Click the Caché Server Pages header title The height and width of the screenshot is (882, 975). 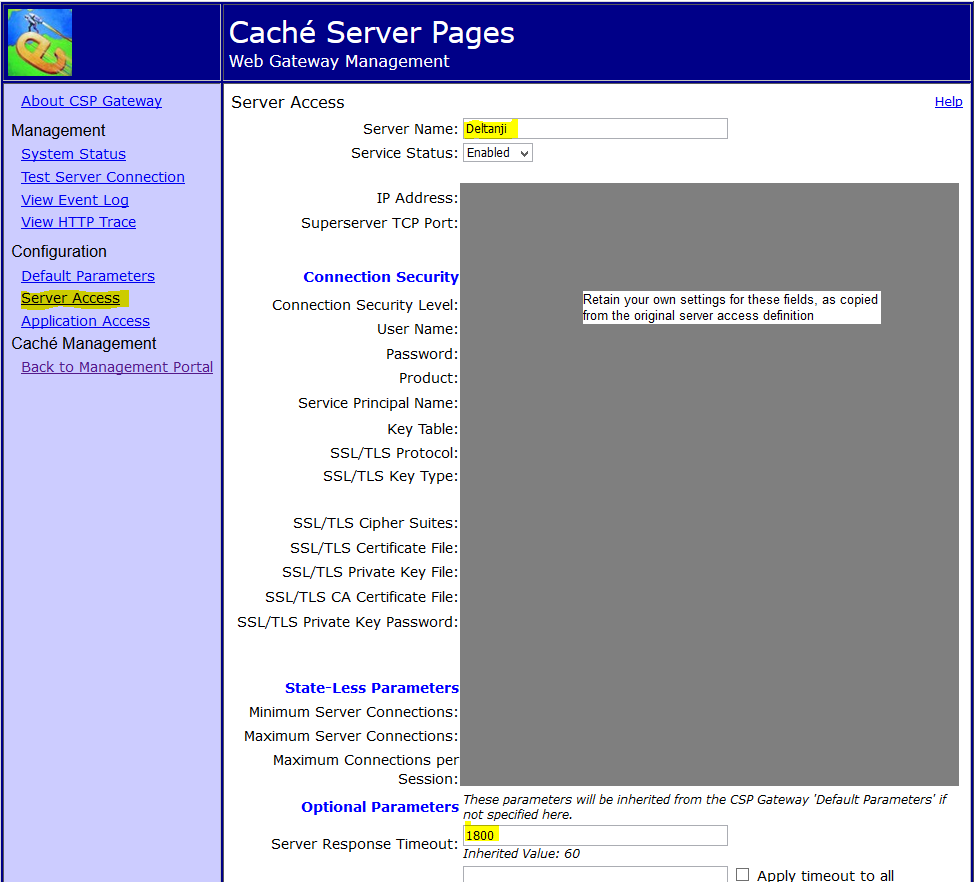coord(371,33)
